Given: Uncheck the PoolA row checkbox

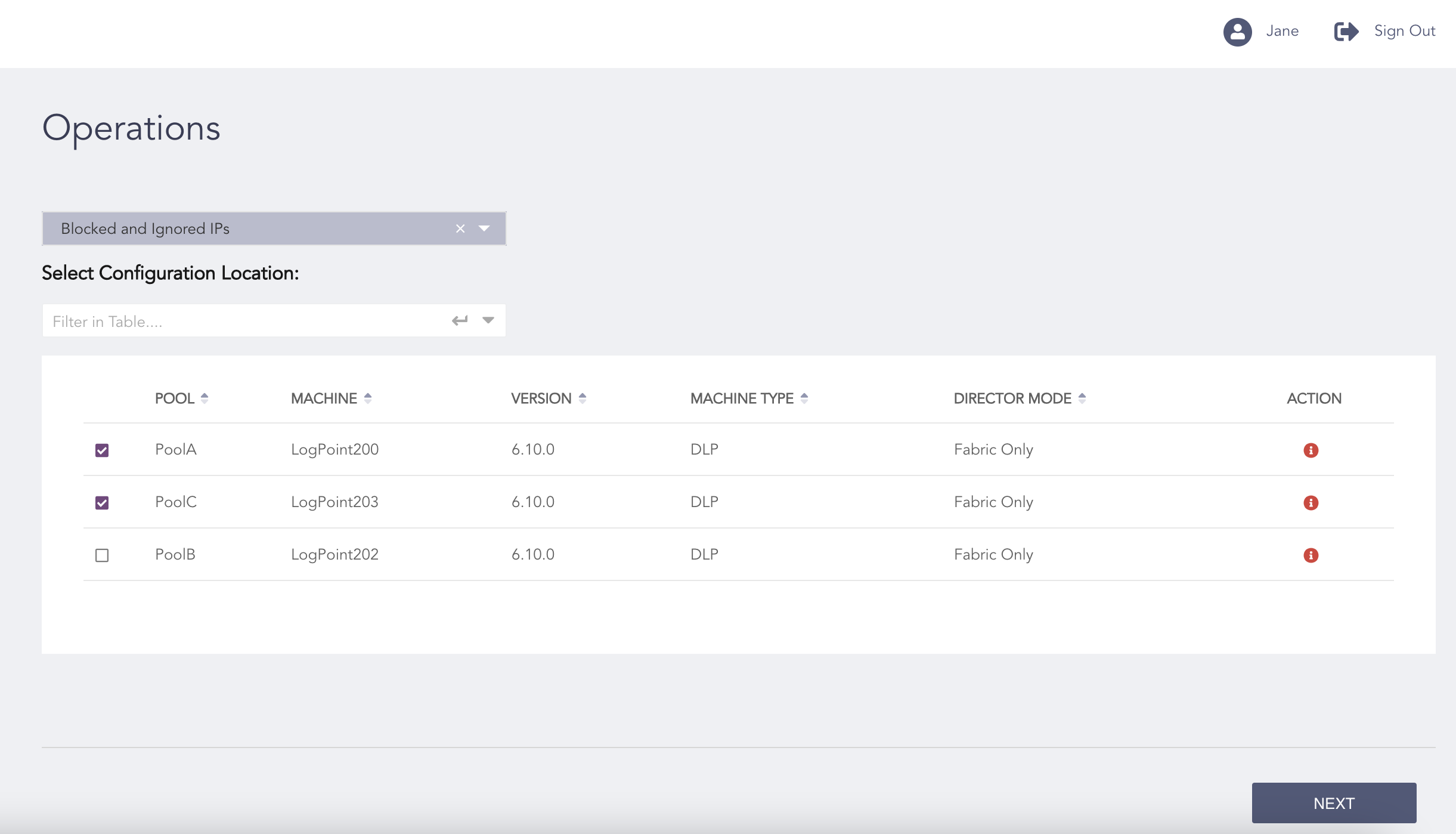Looking at the screenshot, I should coord(102,450).
